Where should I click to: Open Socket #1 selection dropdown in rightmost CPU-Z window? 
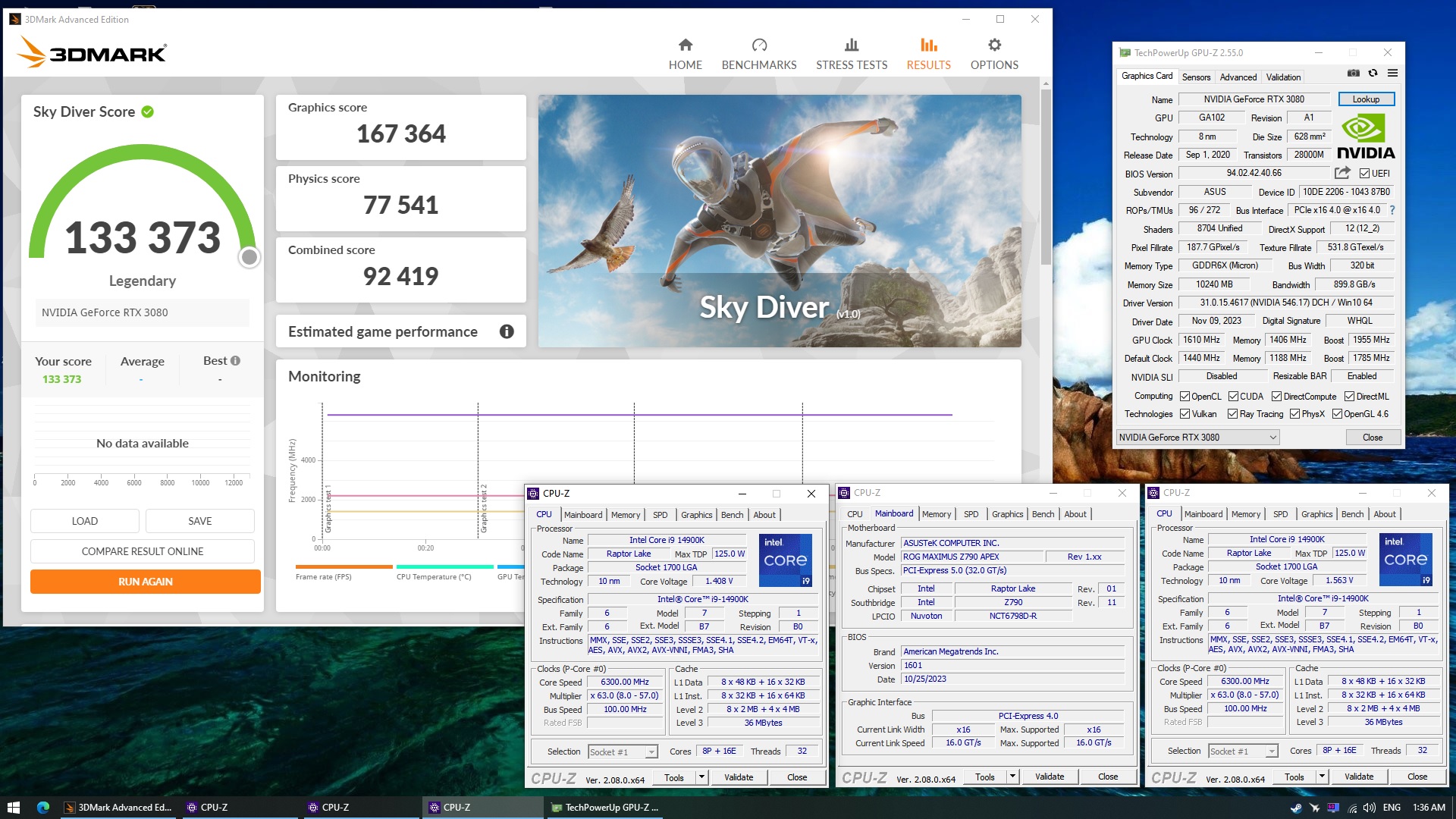pos(1243,751)
